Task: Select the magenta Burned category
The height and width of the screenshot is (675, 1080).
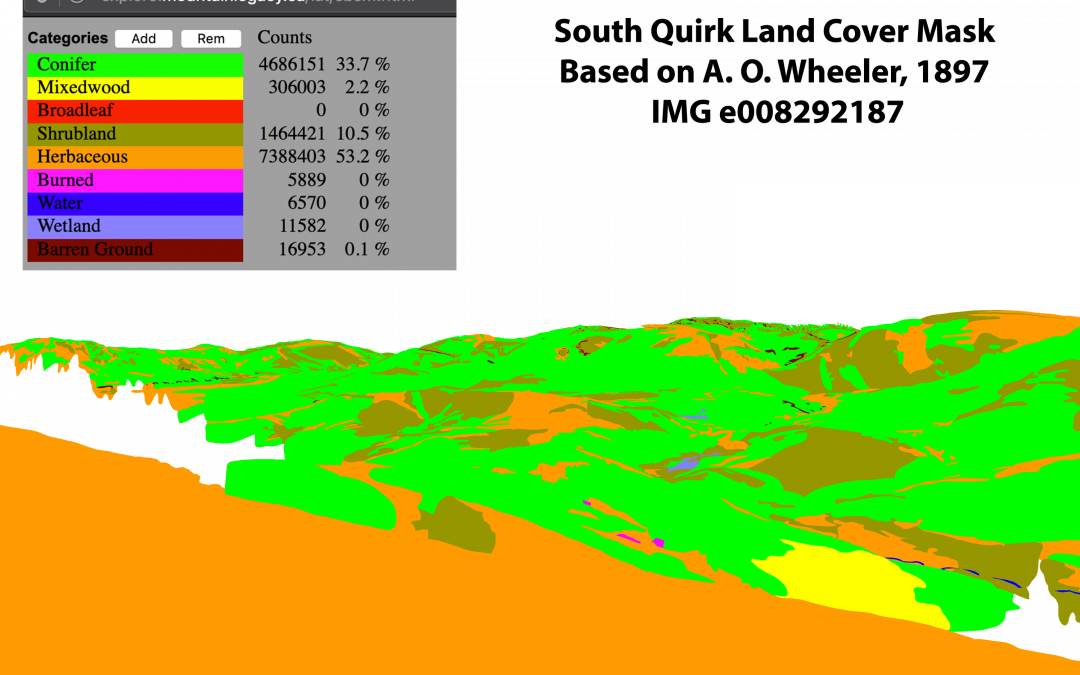Action: click(x=135, y=180)
